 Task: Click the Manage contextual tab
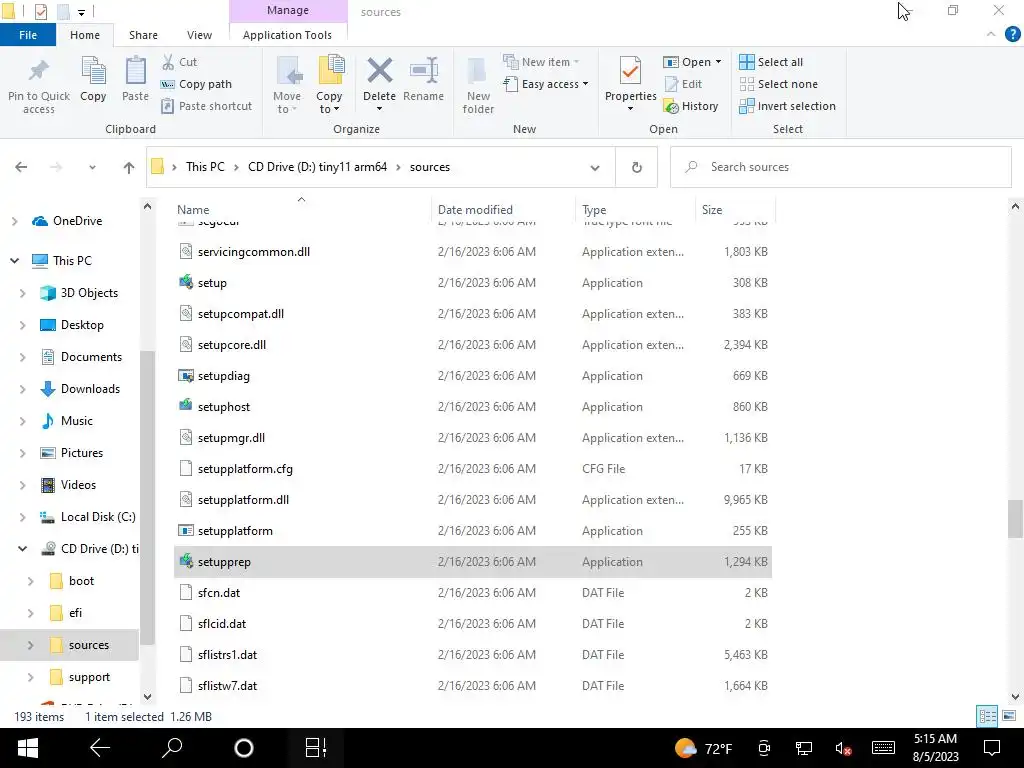click(288, 10)
